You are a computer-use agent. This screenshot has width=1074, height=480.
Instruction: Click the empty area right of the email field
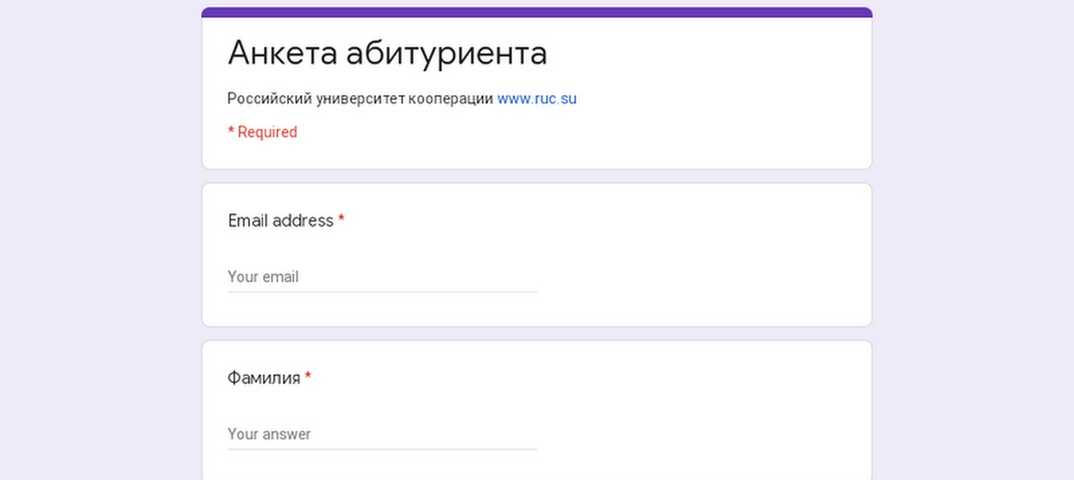coord(700,277)
